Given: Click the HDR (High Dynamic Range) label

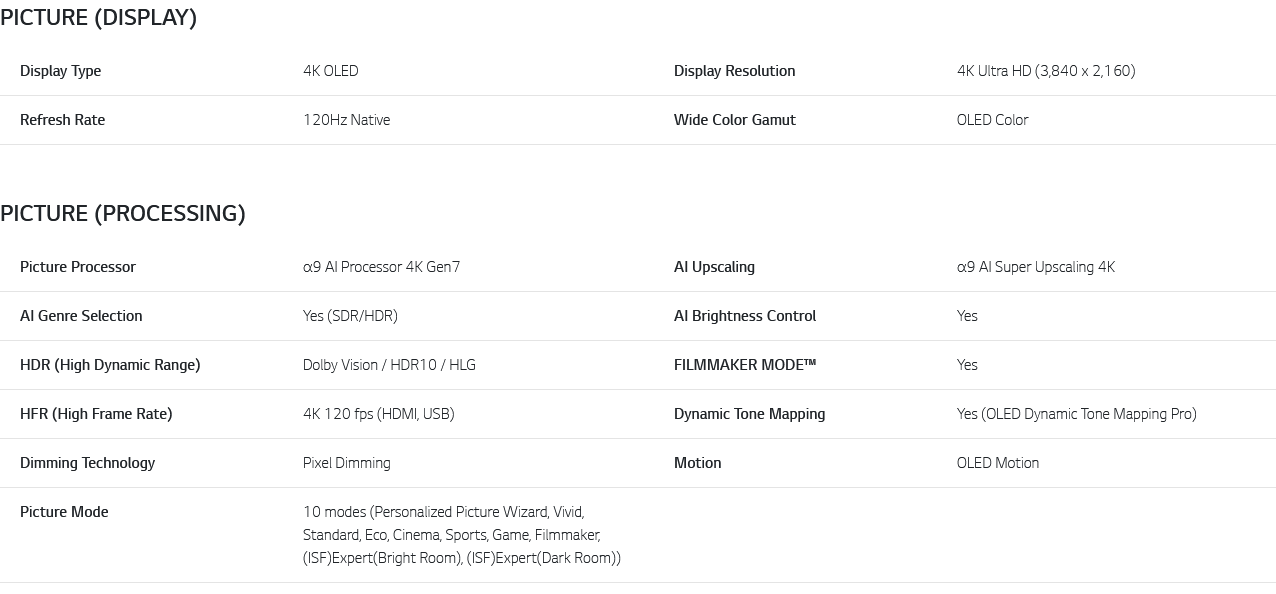Looking at the screenshot, I should click(x=110, y=365).
